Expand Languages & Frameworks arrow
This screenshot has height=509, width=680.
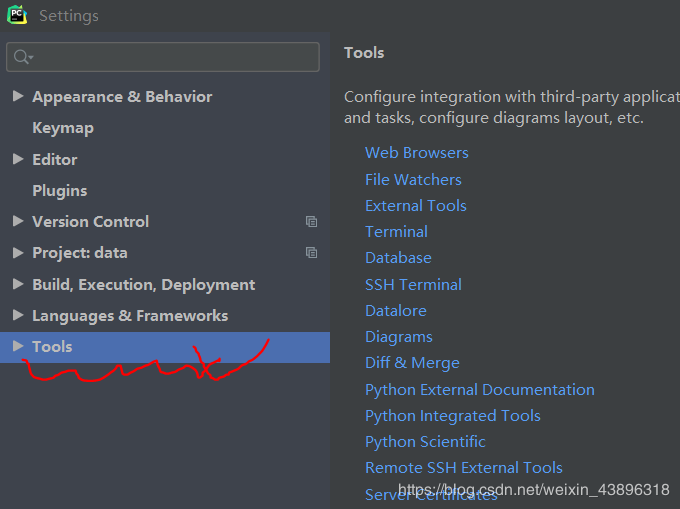click(18, 315)
